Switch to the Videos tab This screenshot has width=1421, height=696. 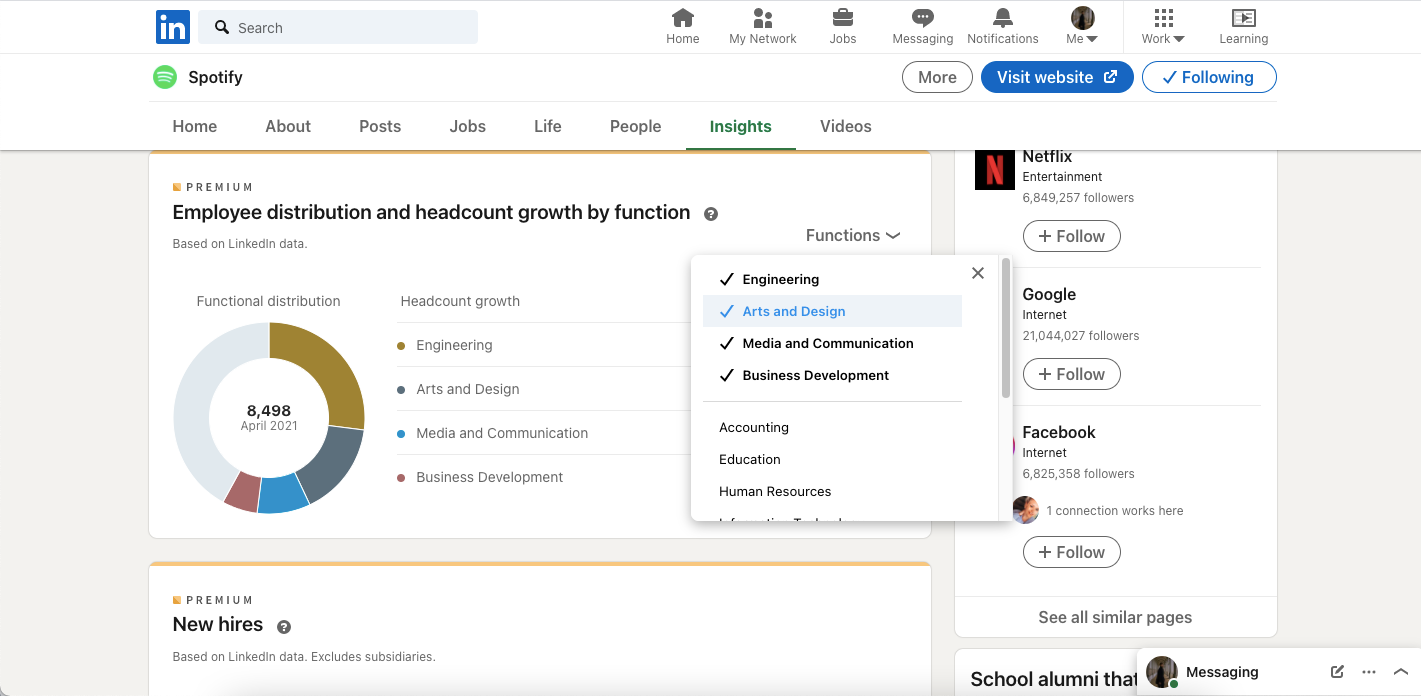(845, 126)
